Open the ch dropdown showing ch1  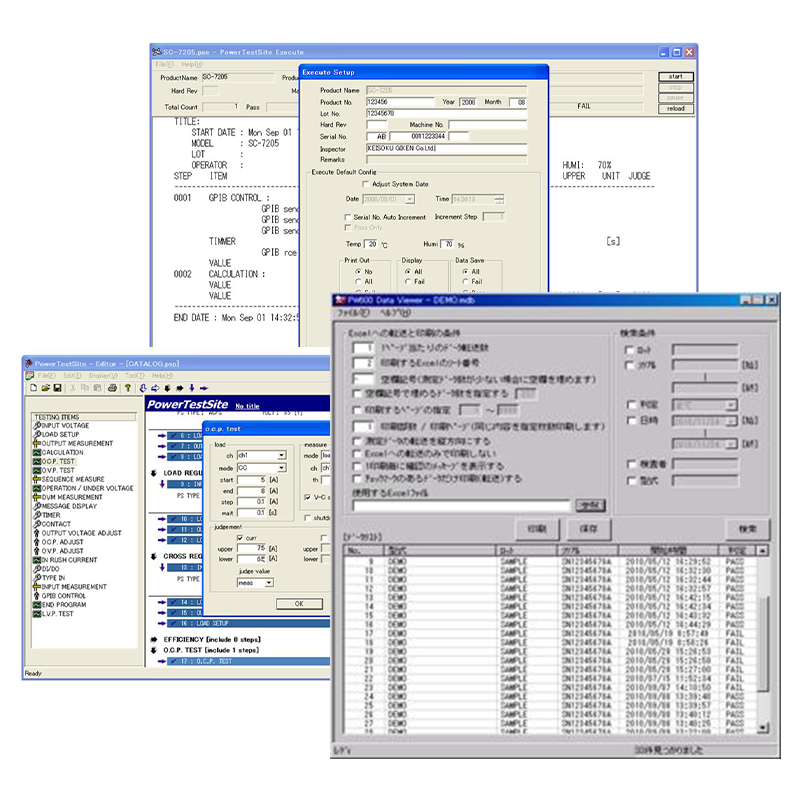(281, 456)
